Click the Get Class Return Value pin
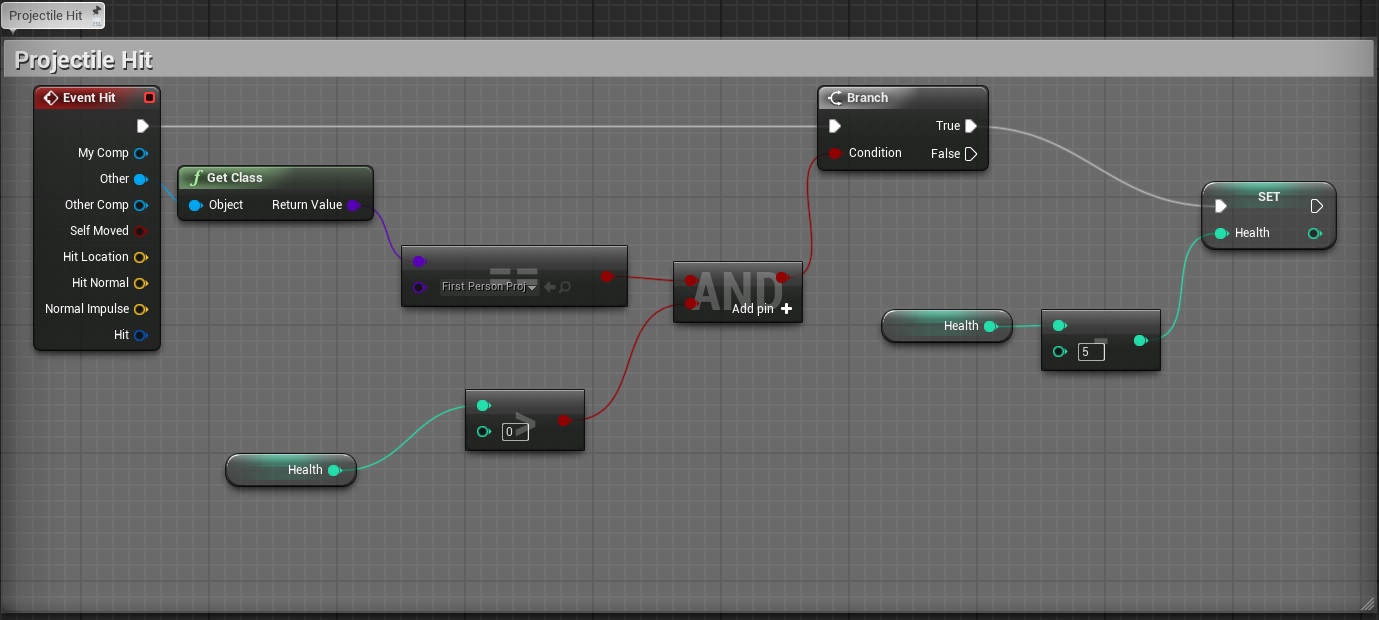 [353, 205]
